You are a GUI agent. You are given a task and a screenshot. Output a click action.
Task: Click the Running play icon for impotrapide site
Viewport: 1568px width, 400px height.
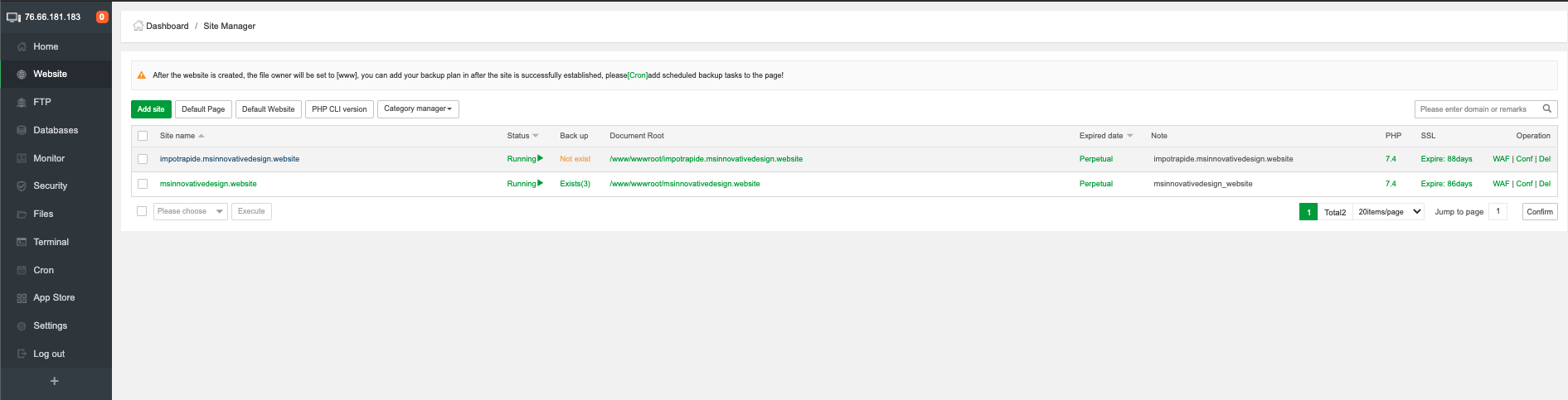pyautogui.click(x=541, y=158)
